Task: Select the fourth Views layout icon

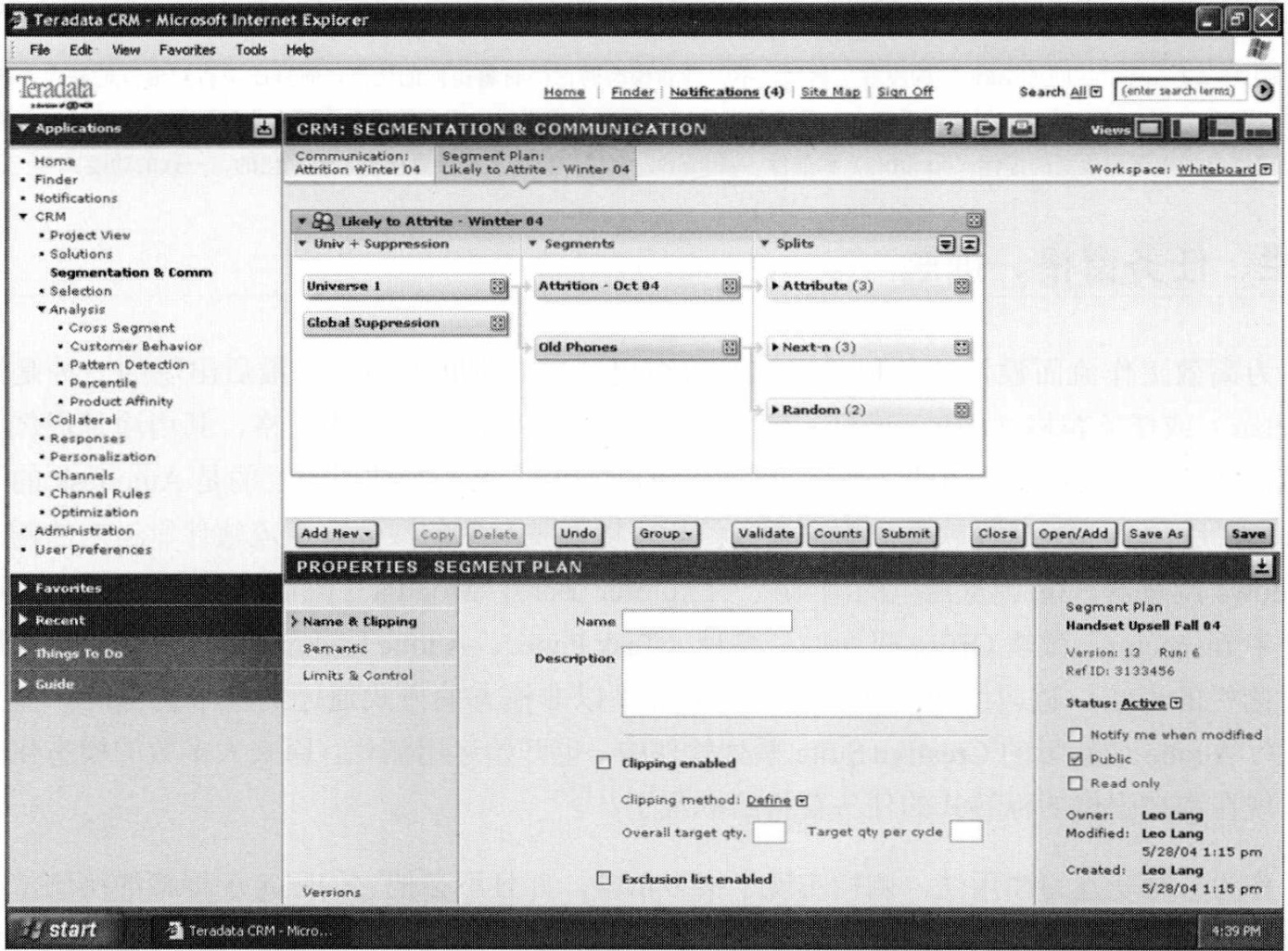Action: coord(1257,130)
